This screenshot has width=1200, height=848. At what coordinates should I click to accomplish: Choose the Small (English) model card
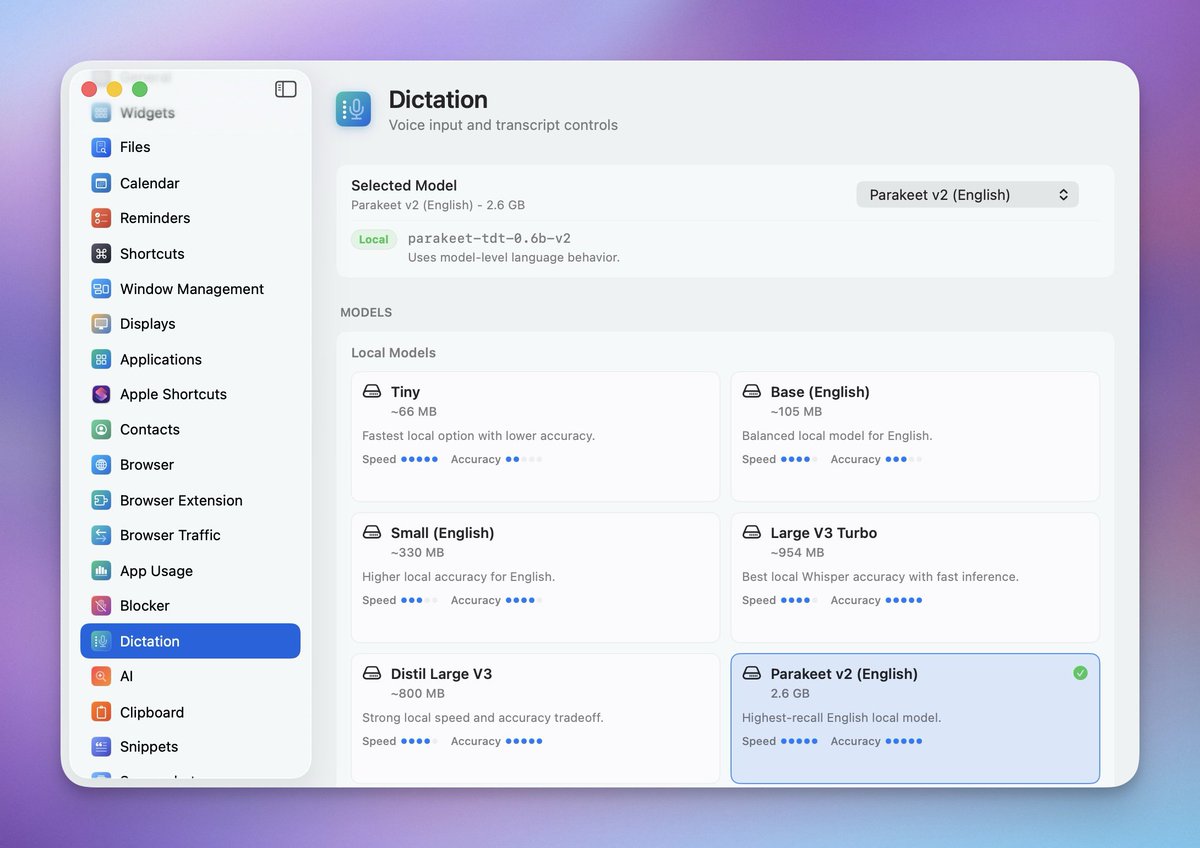(x=535, y=578)
